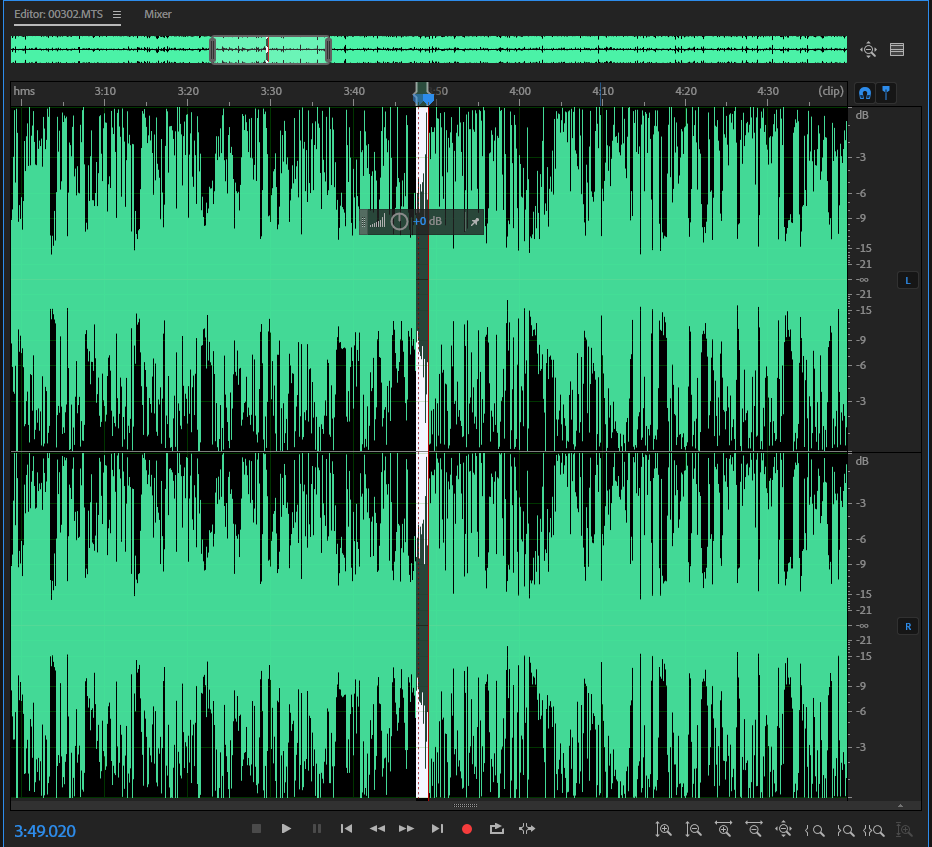Viewport: 932px width, 847px height.
Task: Toggle loop playback icon
Action: pos(496,829)
